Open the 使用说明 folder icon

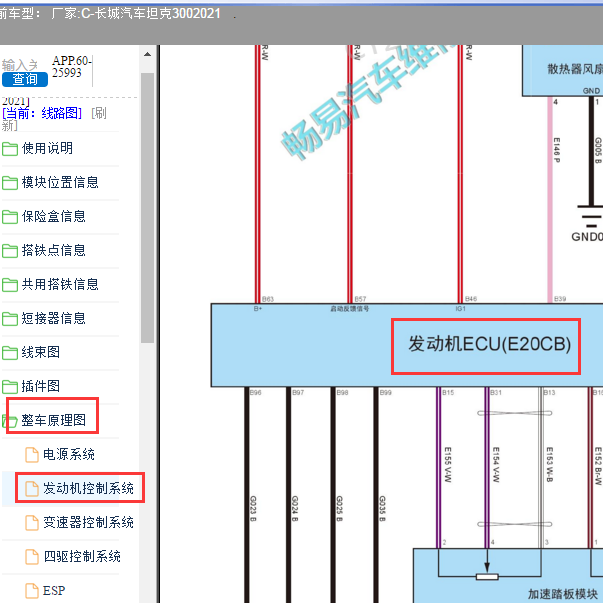[10, 149]
